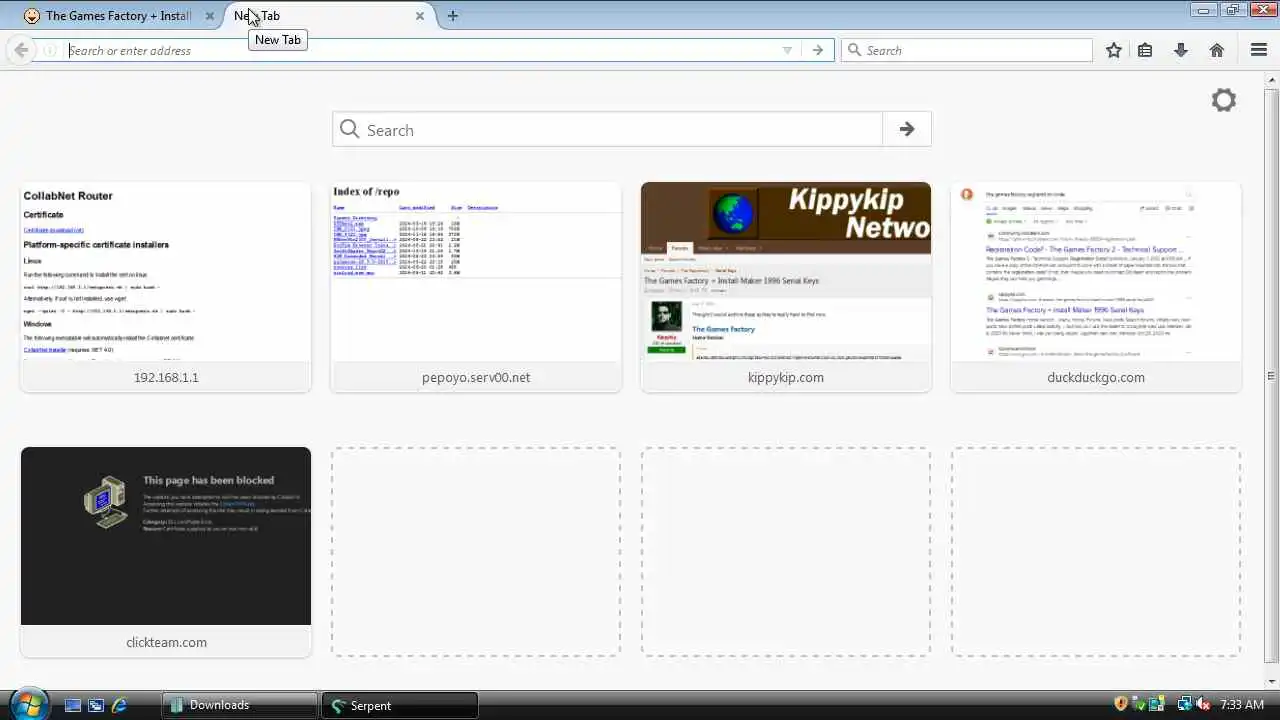
Task: Go back with the back arrow button
Action: point(21,50)
